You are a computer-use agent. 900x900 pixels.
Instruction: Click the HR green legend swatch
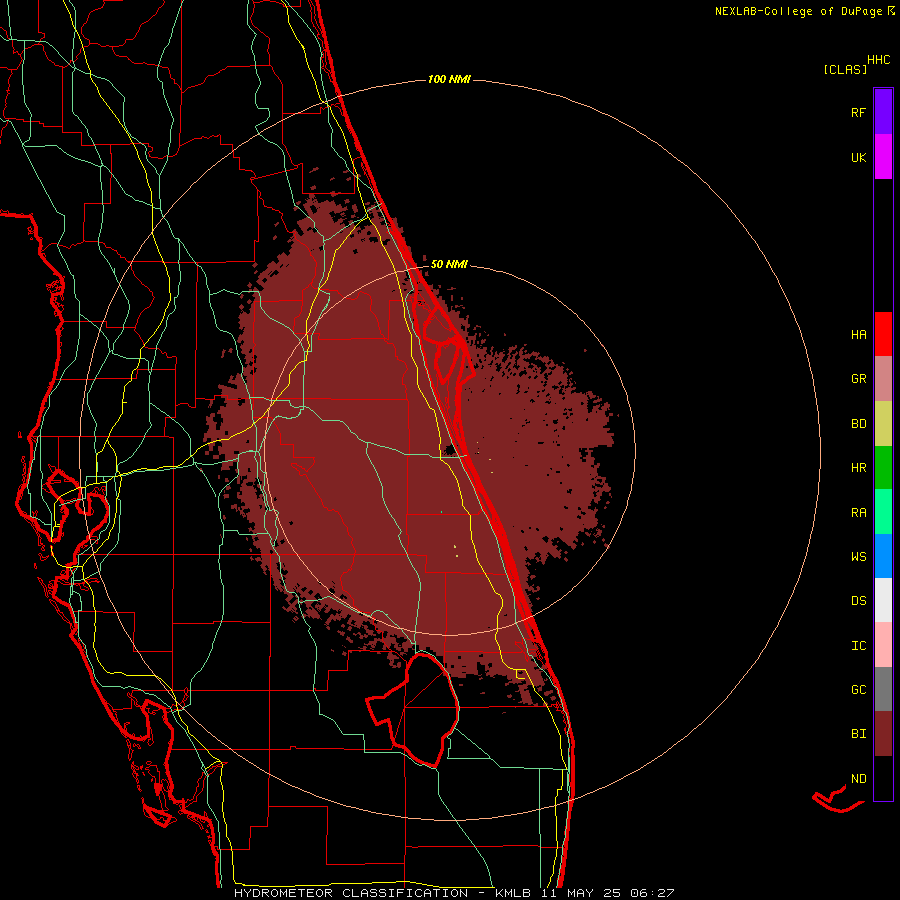point(883,468)
